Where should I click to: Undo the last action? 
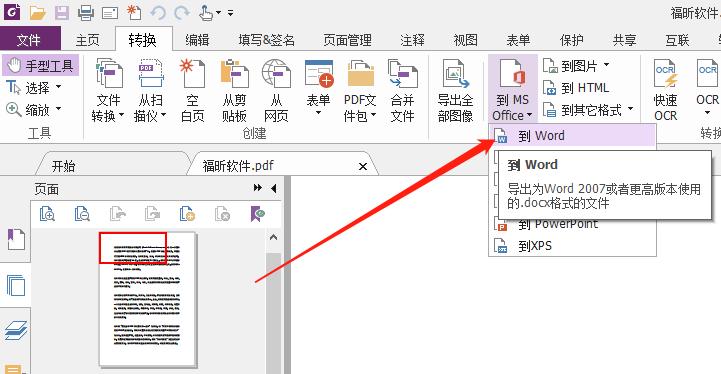pos(158,12)
